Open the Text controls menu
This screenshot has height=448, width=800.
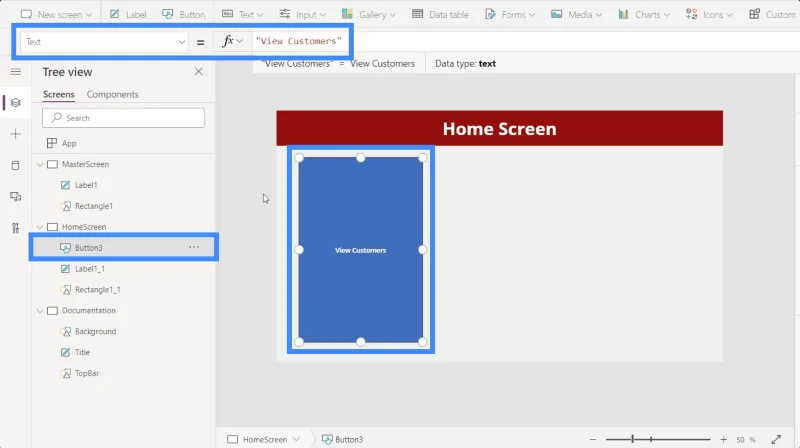click(242, 14)
